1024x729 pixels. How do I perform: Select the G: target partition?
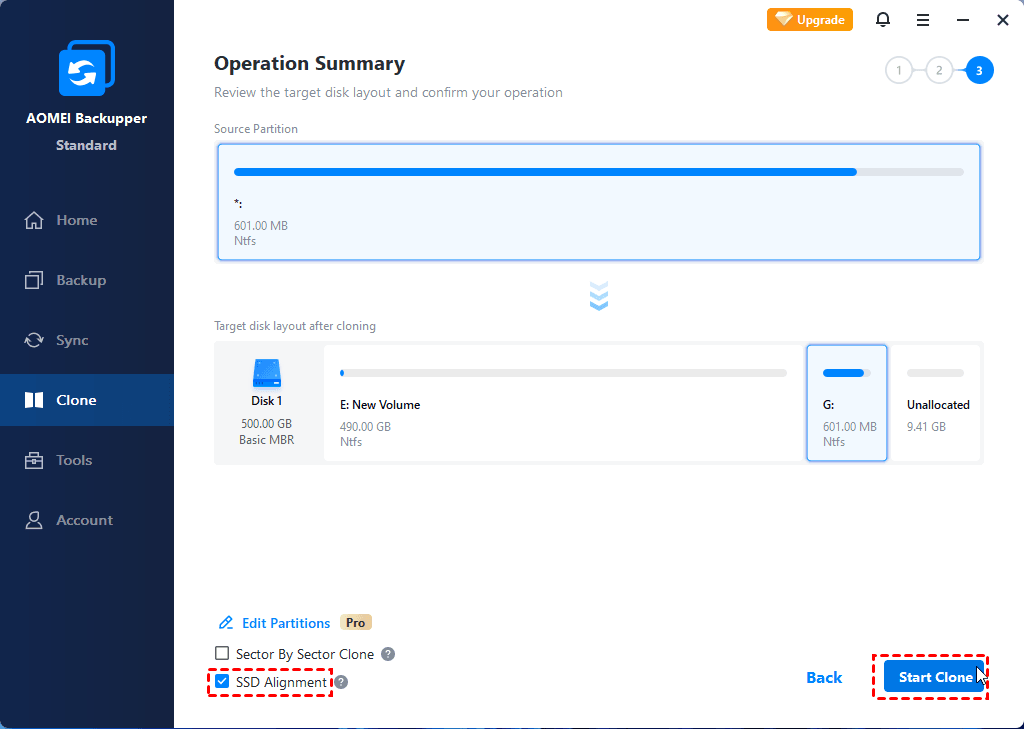(847, 403)
